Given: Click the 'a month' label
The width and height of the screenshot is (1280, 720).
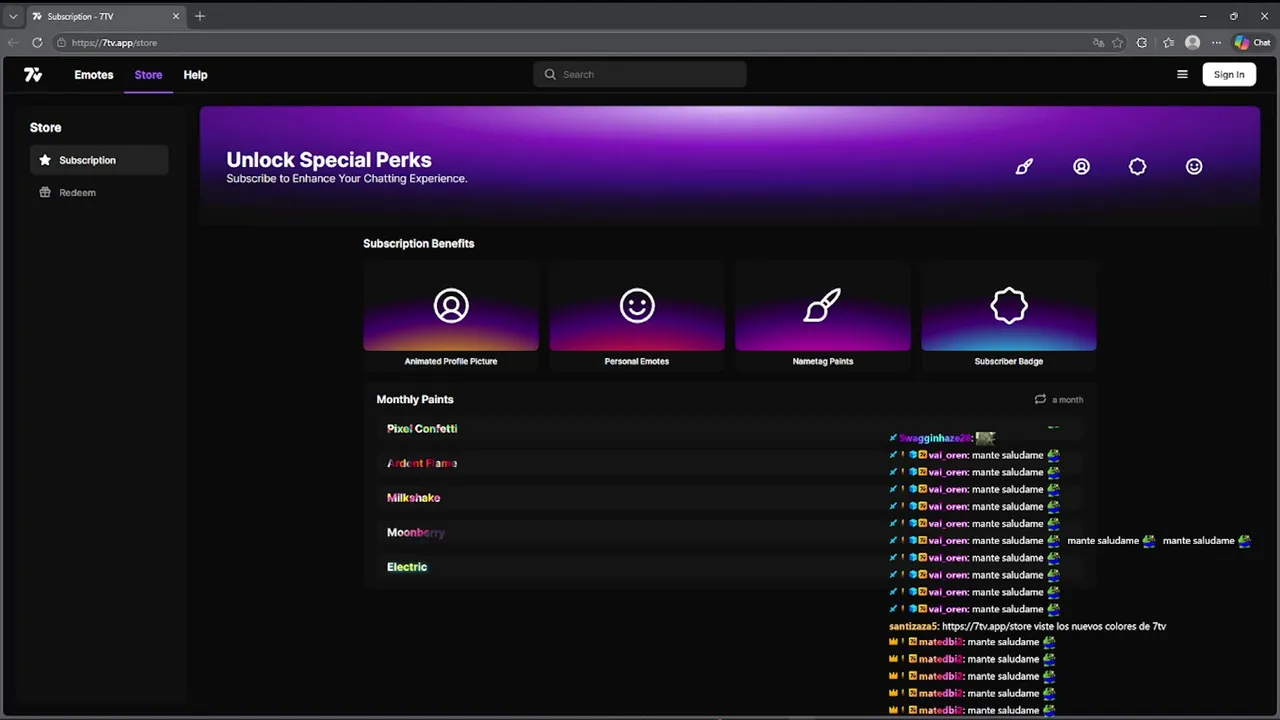Looking at the screenshot, I should (x=1067, y=400).
